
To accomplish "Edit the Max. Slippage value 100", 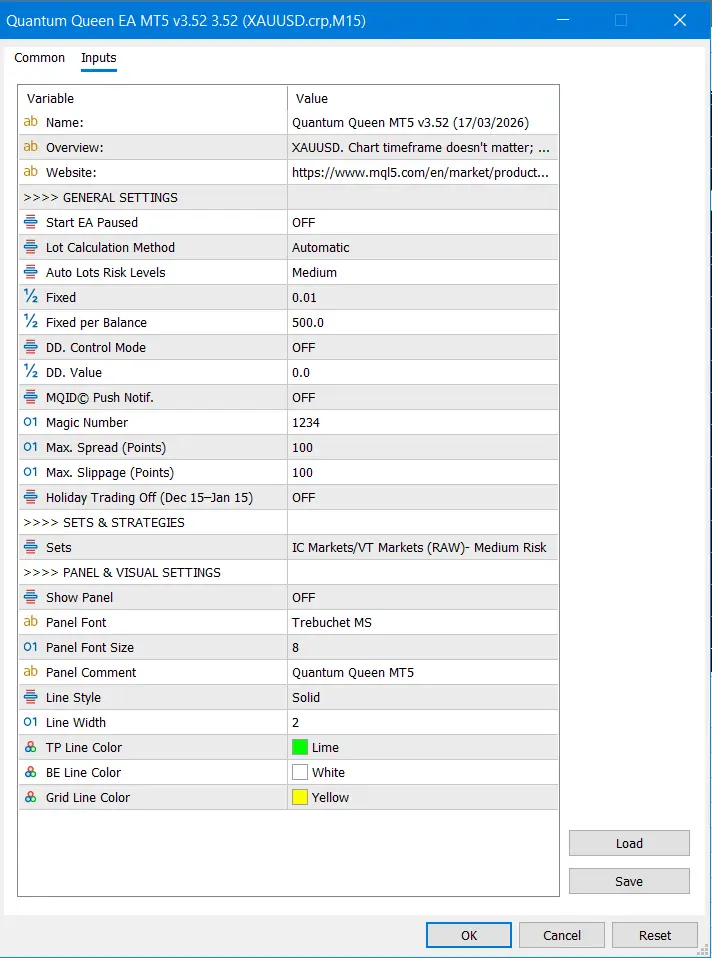I will [x=423, y=472].
